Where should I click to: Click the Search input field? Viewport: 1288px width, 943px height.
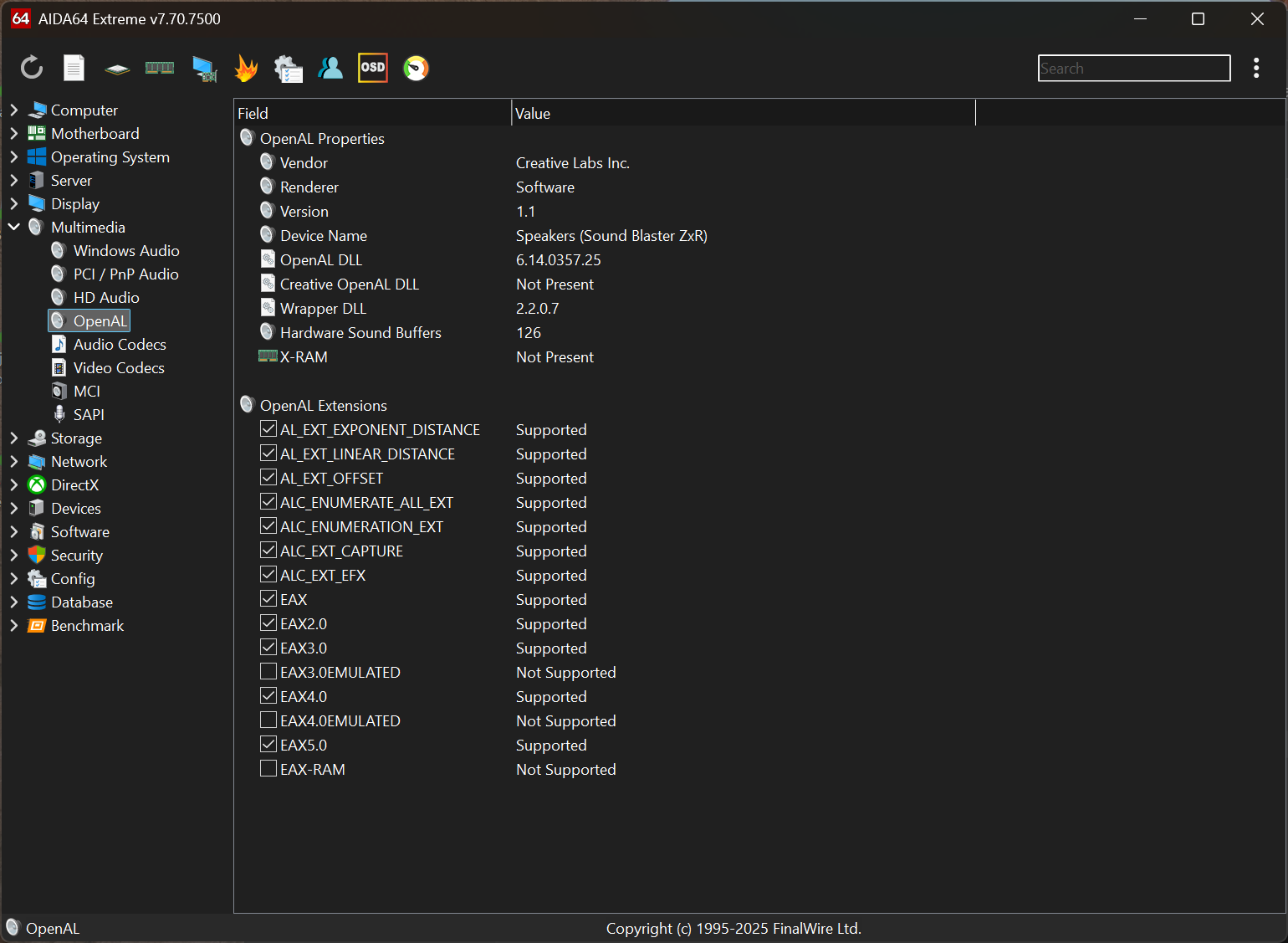1134,69
